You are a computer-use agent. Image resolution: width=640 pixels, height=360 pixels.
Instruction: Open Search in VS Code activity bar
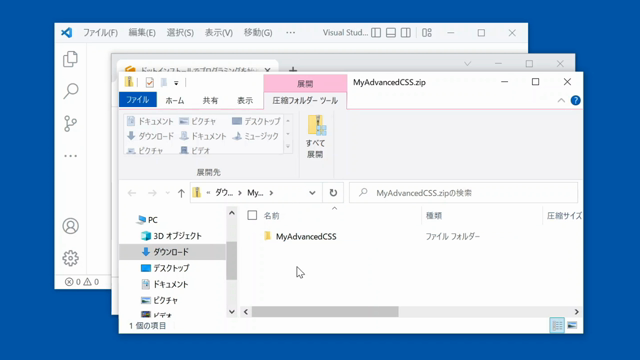[71, 91]
